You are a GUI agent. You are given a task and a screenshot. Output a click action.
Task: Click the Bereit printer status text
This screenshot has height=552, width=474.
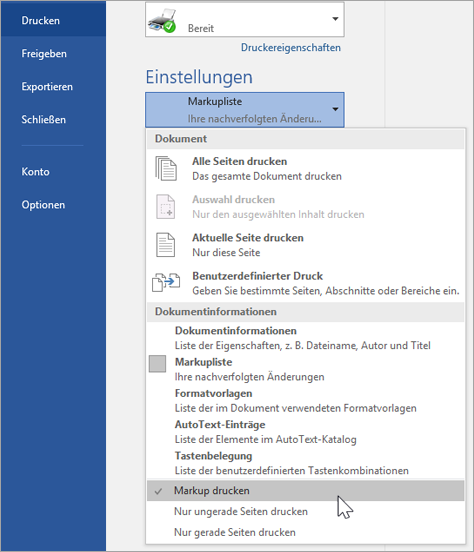pos(201,28)
